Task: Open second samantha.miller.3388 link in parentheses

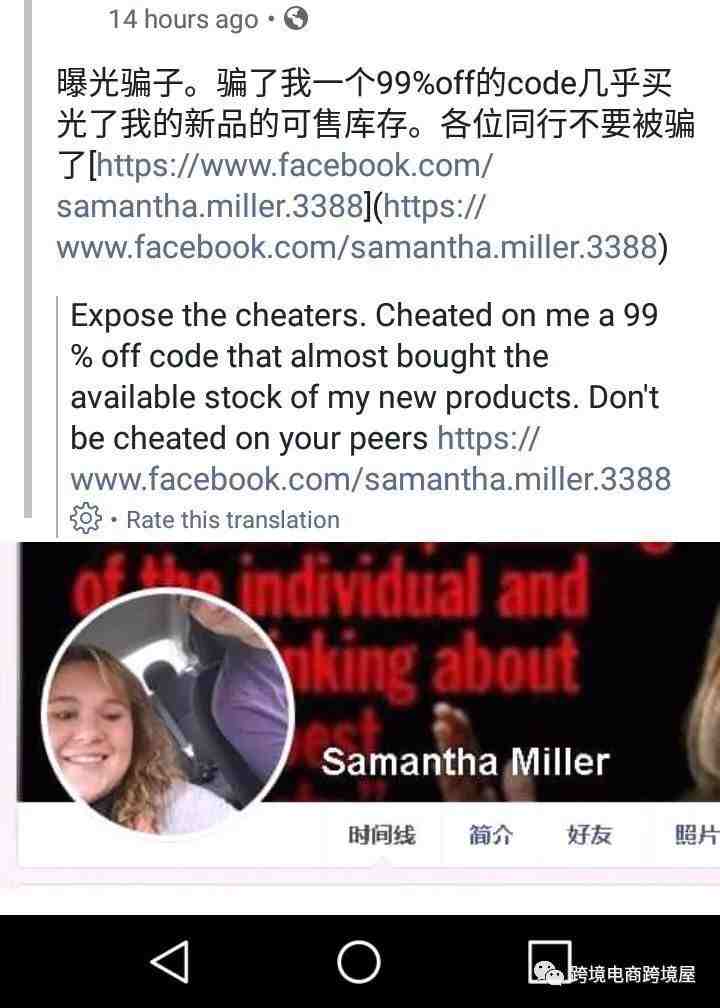Action: [362, 227]
